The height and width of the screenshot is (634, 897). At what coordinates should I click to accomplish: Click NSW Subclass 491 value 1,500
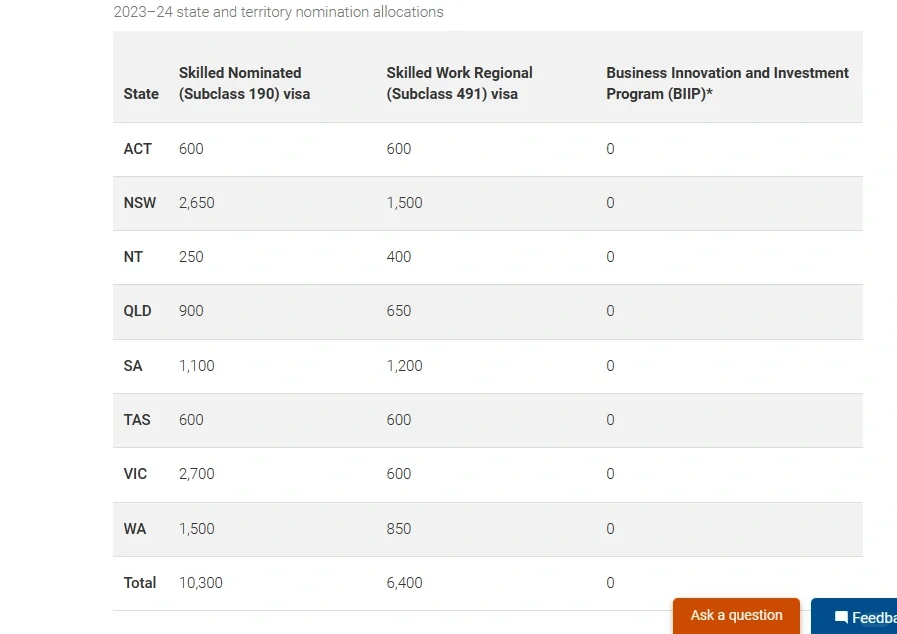tap(404, 203)
